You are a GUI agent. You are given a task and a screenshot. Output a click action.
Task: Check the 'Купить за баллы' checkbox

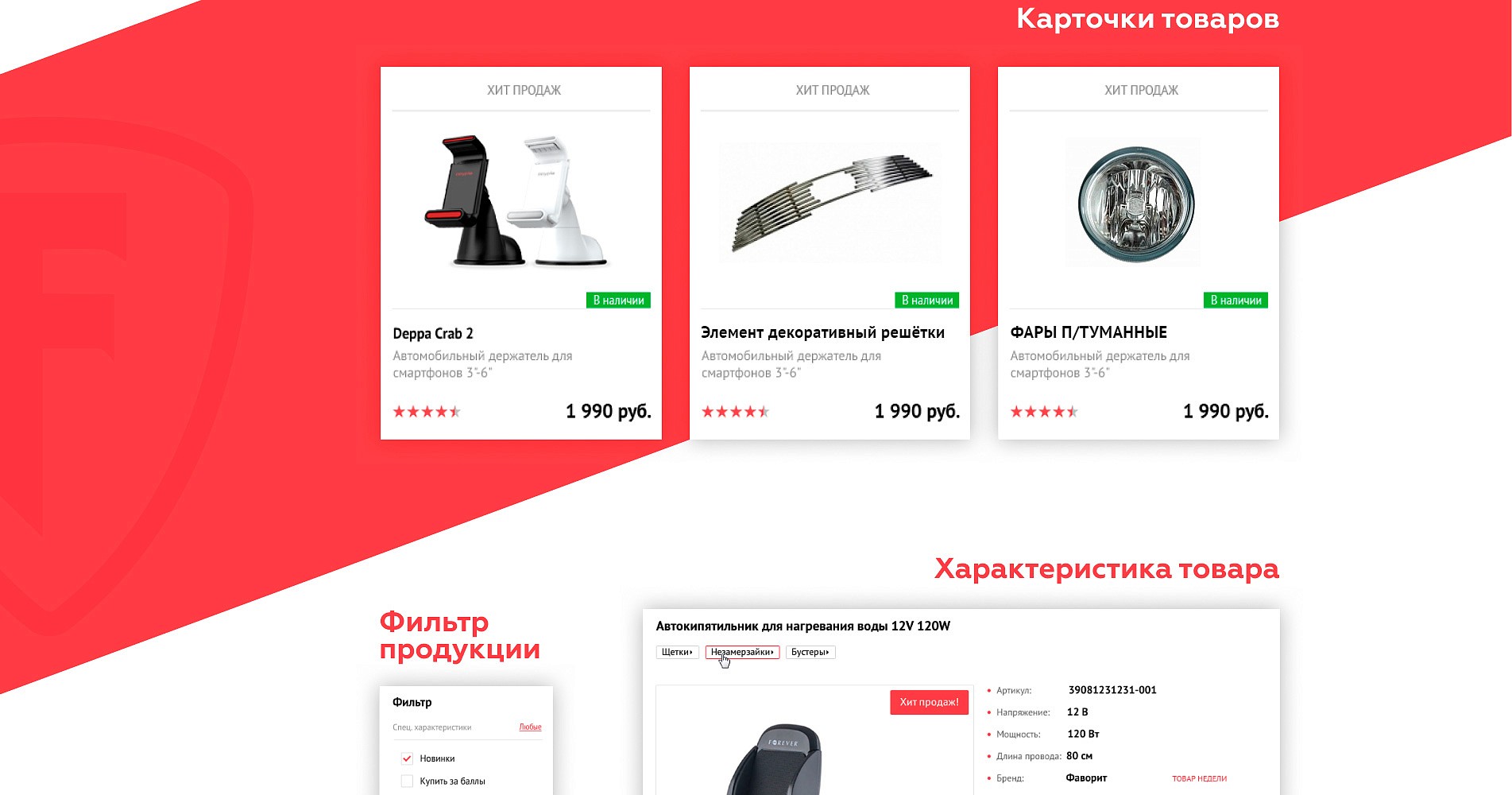tap(407, 781)
